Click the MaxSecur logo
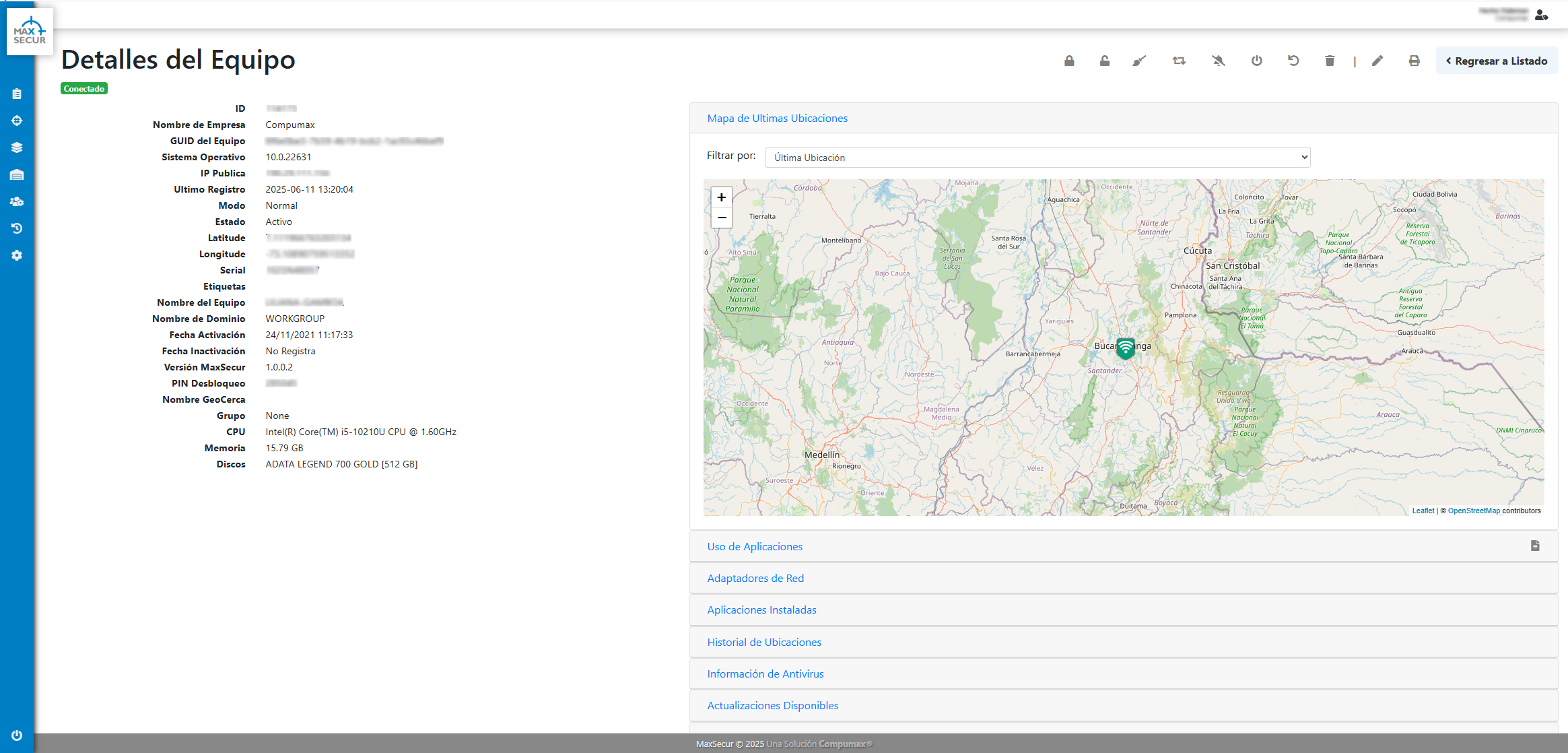The width and height of the screenshot is (1568, 753). [x=30, y=31]
